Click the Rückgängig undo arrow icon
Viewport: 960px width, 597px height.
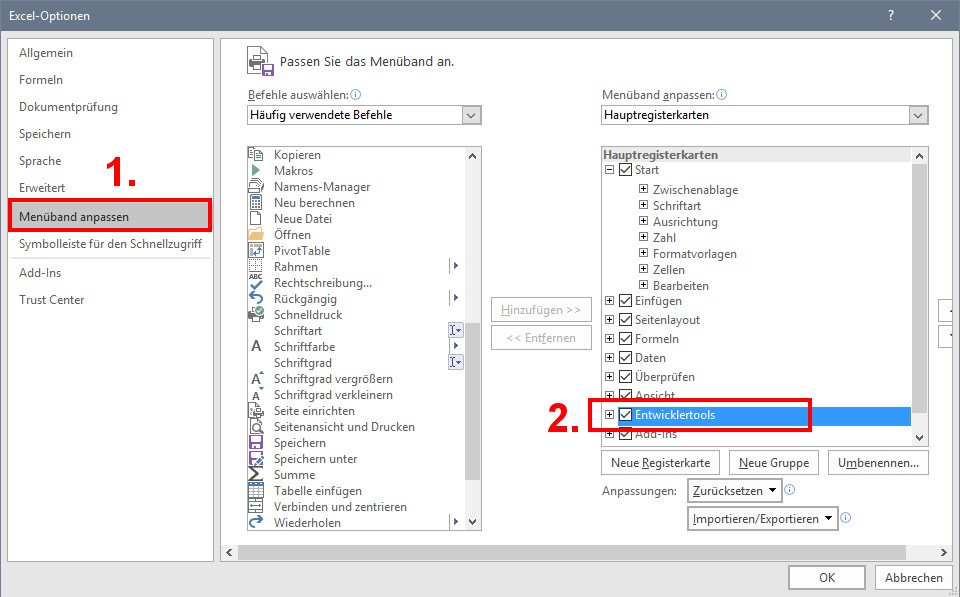(x=256, y=298)
